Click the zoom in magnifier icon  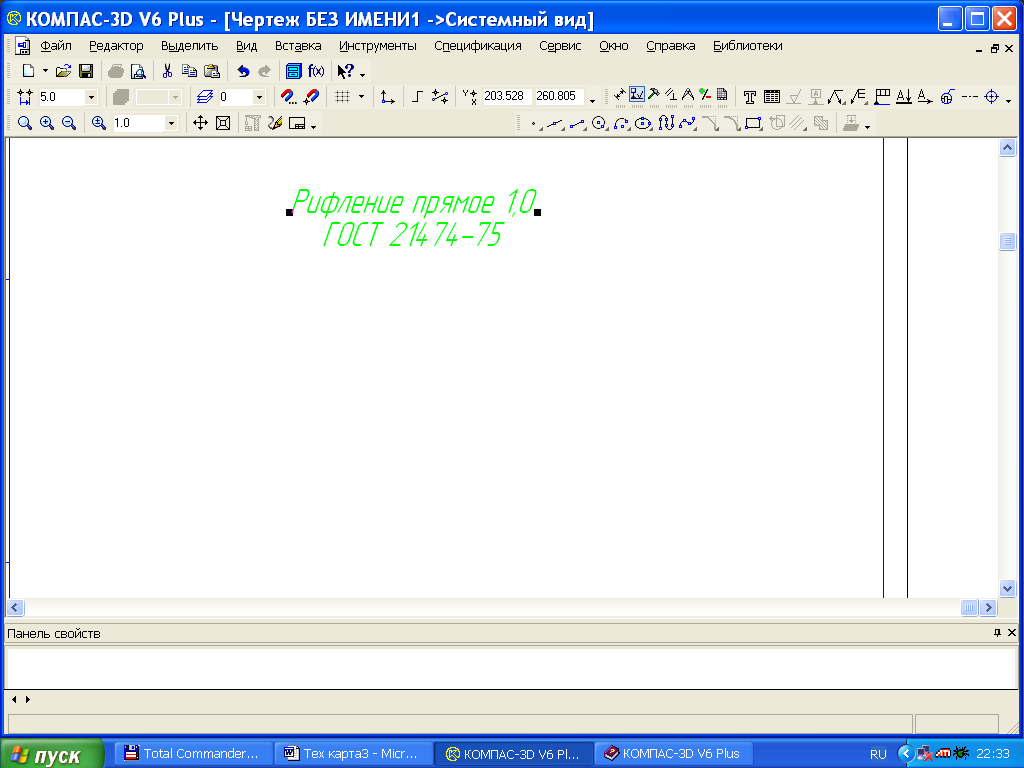click(x=47, y=123)
